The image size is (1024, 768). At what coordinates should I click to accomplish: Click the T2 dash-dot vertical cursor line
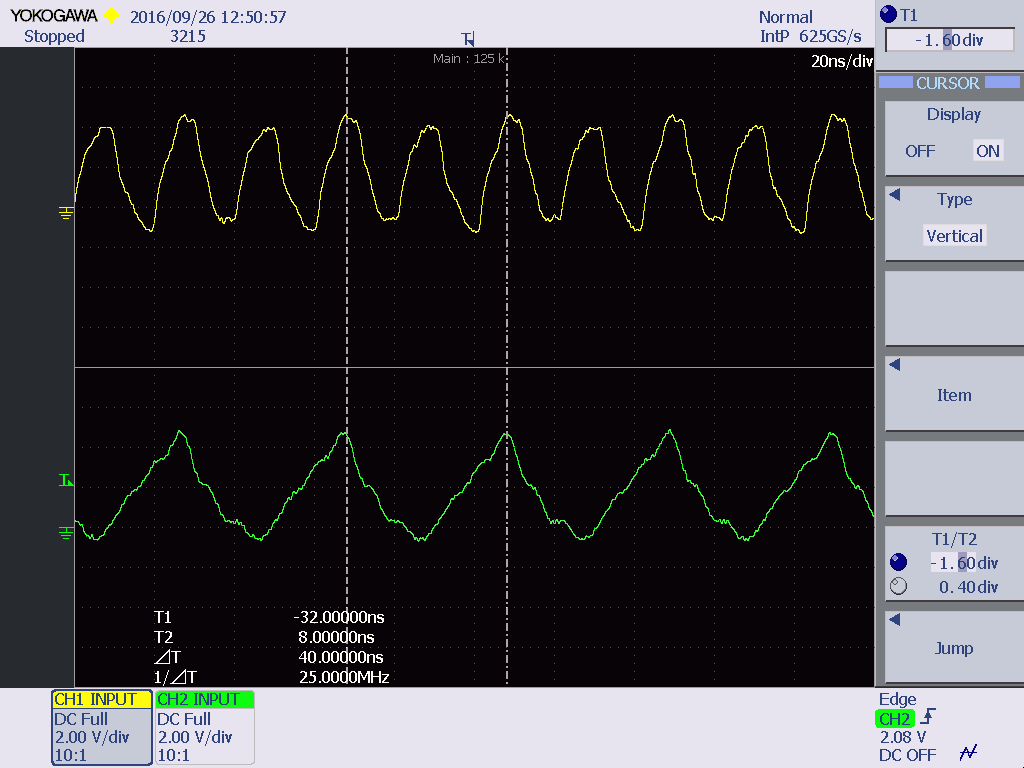click(507, 366)
